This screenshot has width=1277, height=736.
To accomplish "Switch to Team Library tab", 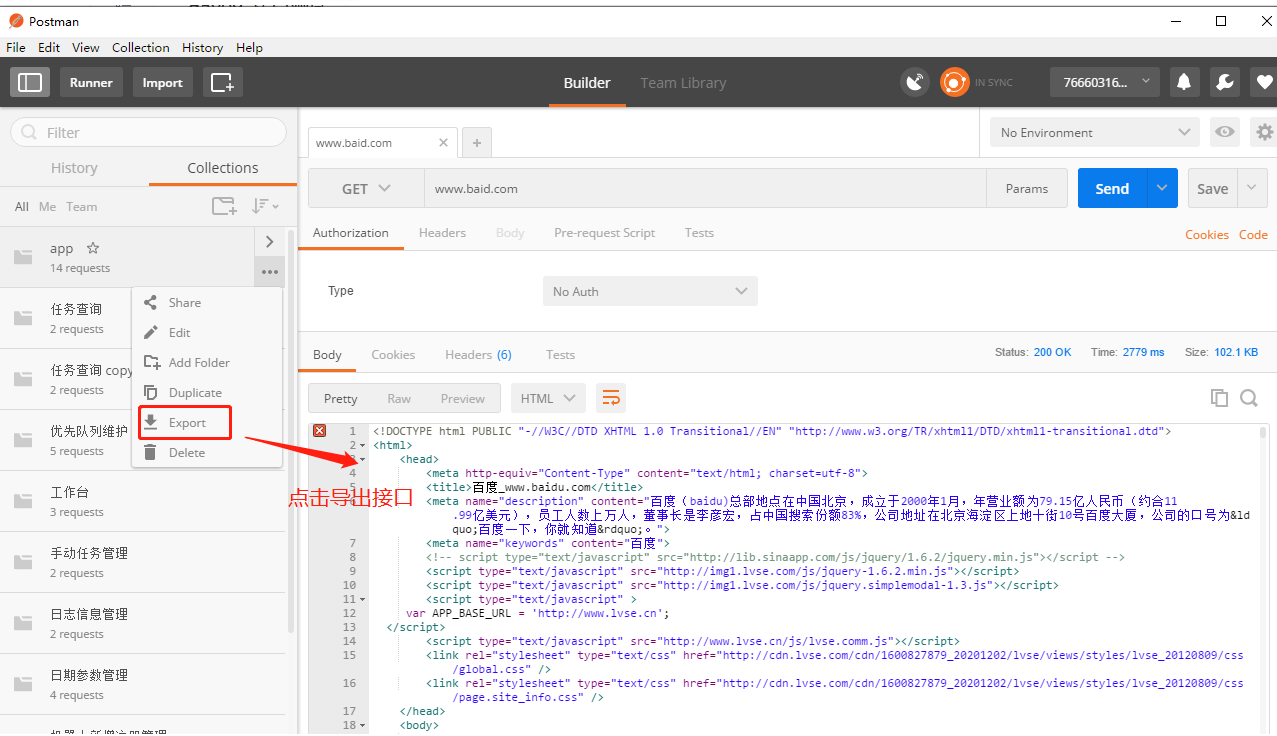I will [x=683, y=83].
